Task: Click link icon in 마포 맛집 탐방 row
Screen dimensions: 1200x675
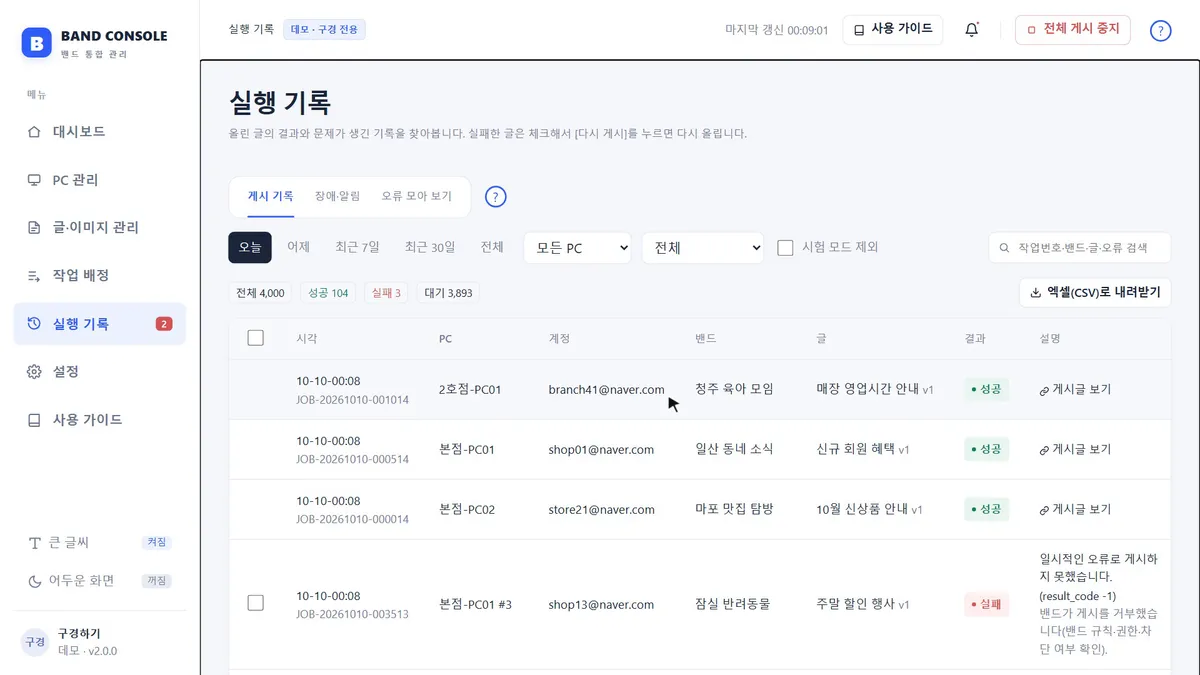Action: pyautogui.click(x=1044, y=510)
